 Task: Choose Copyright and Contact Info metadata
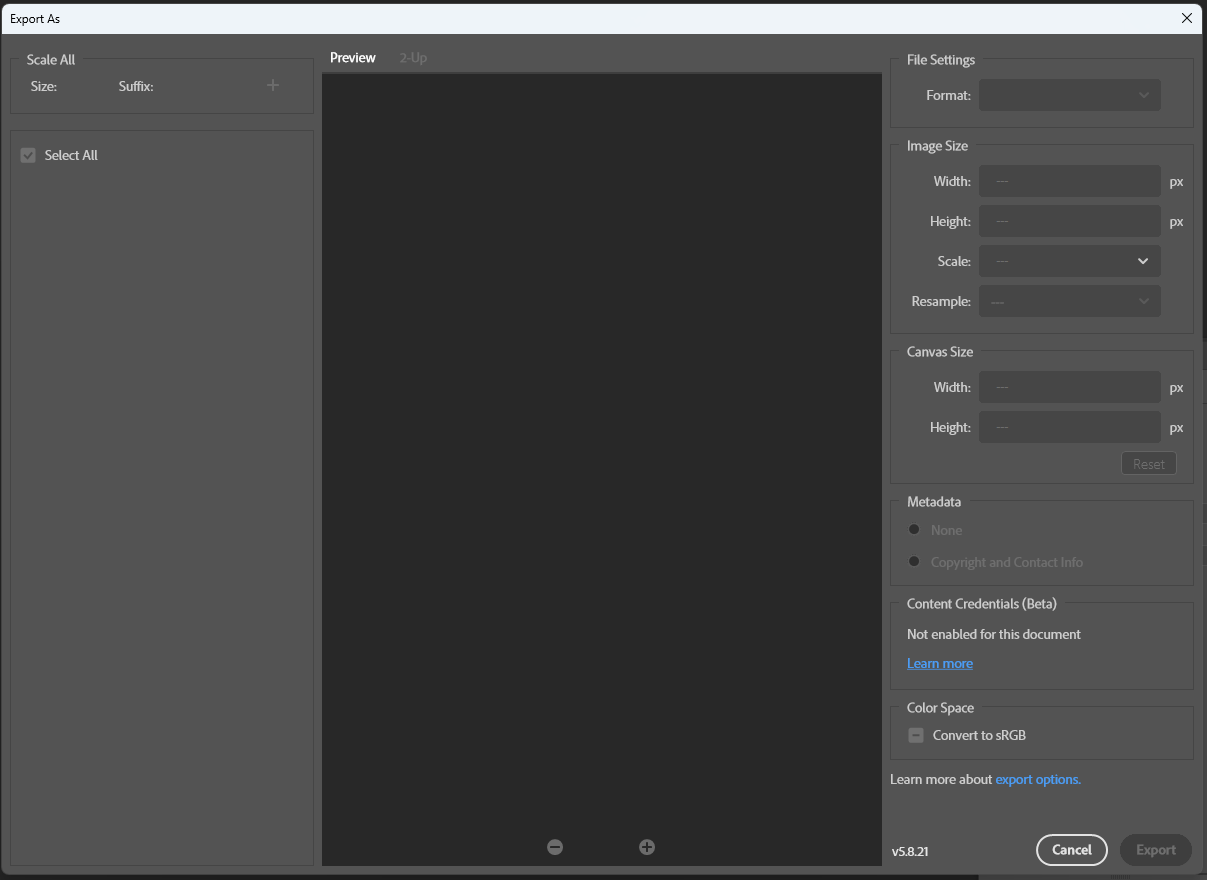[913, 561]
